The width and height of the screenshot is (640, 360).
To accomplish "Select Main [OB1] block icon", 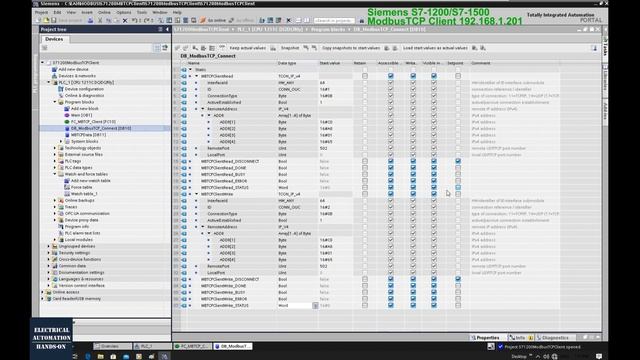I will (x=67, y=115).
